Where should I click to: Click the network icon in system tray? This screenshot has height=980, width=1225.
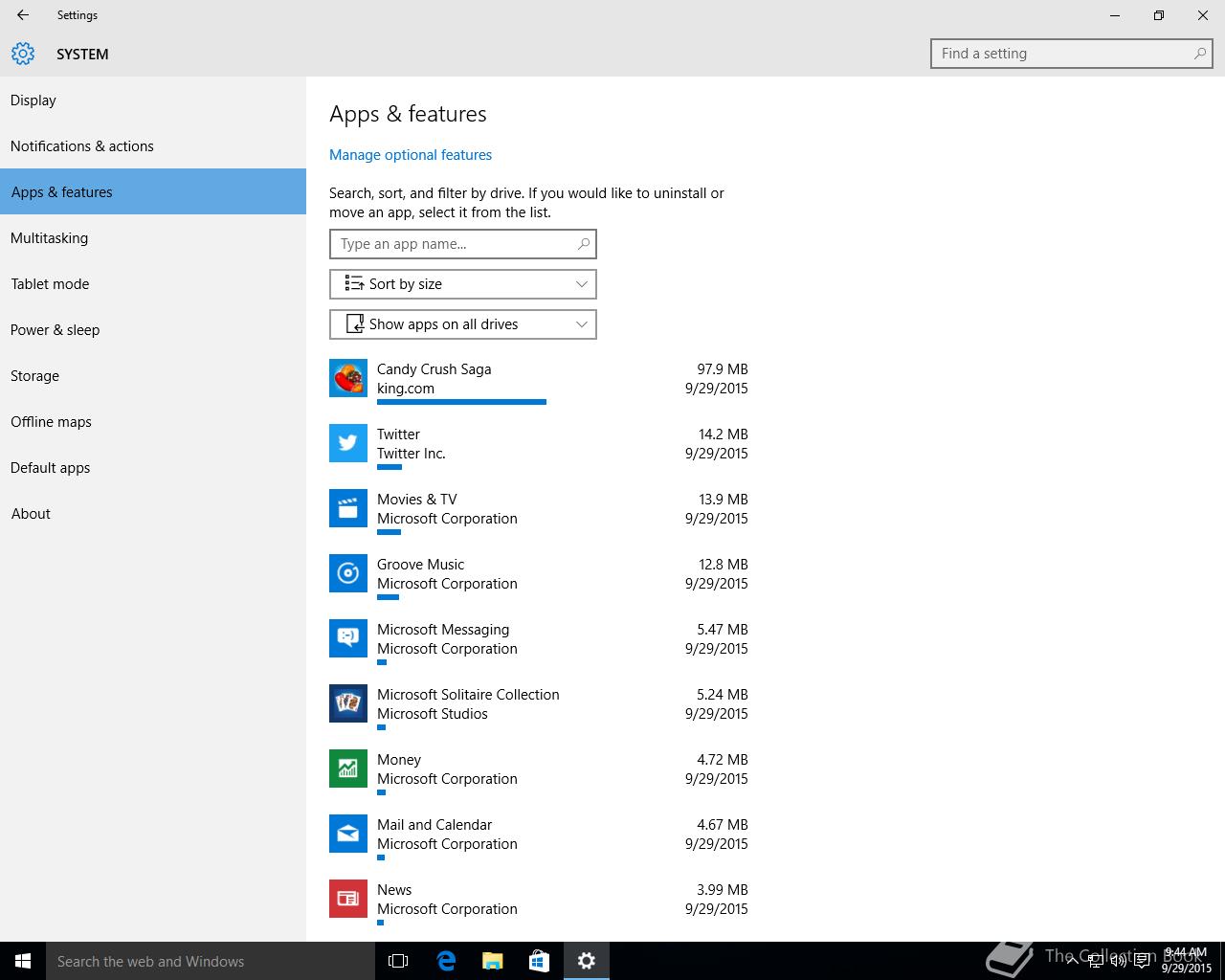click(x=1096, y=962)
